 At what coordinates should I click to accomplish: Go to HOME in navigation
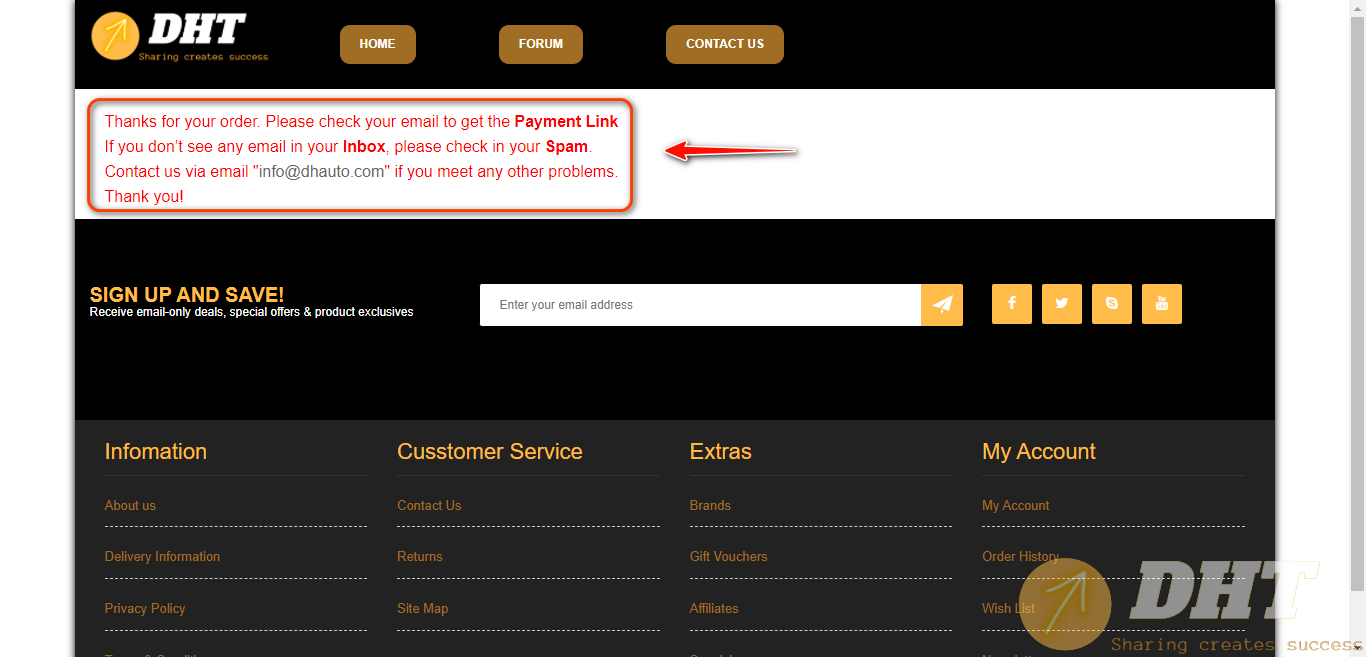pyautogui.click(x=377, y=44)
